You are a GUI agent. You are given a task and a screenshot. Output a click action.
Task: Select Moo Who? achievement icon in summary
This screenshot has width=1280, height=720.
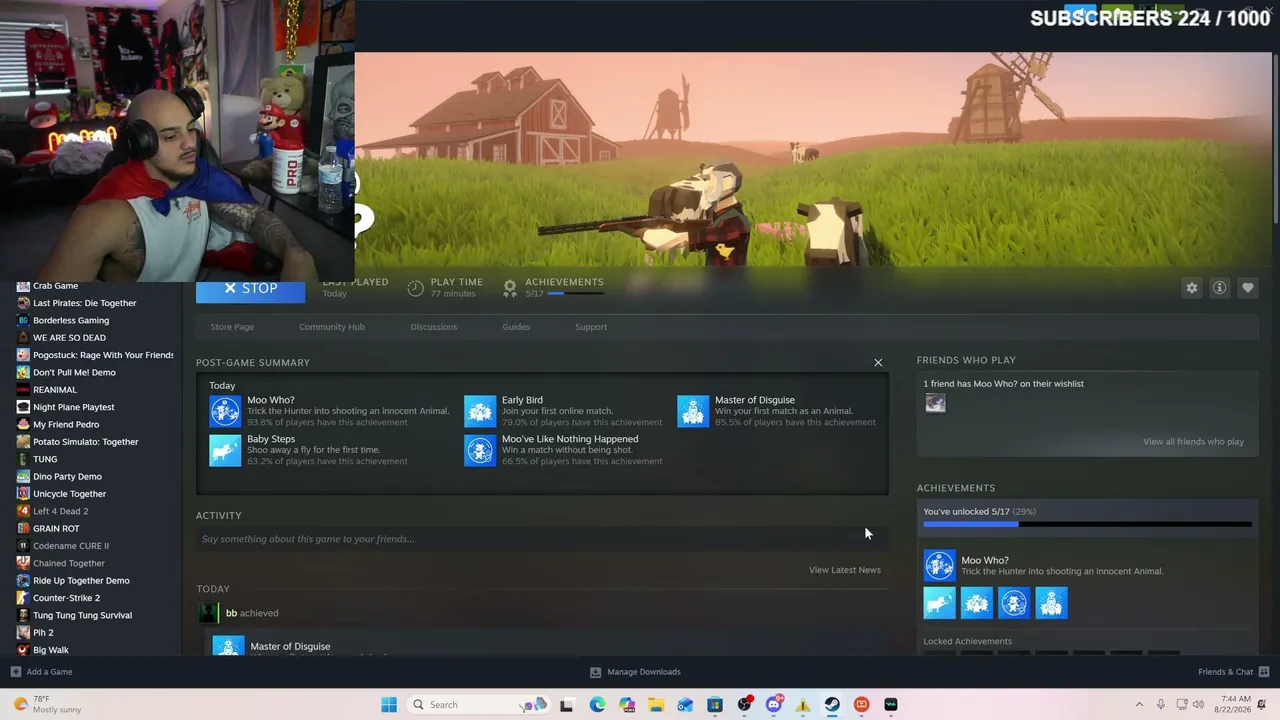point(225,411)
